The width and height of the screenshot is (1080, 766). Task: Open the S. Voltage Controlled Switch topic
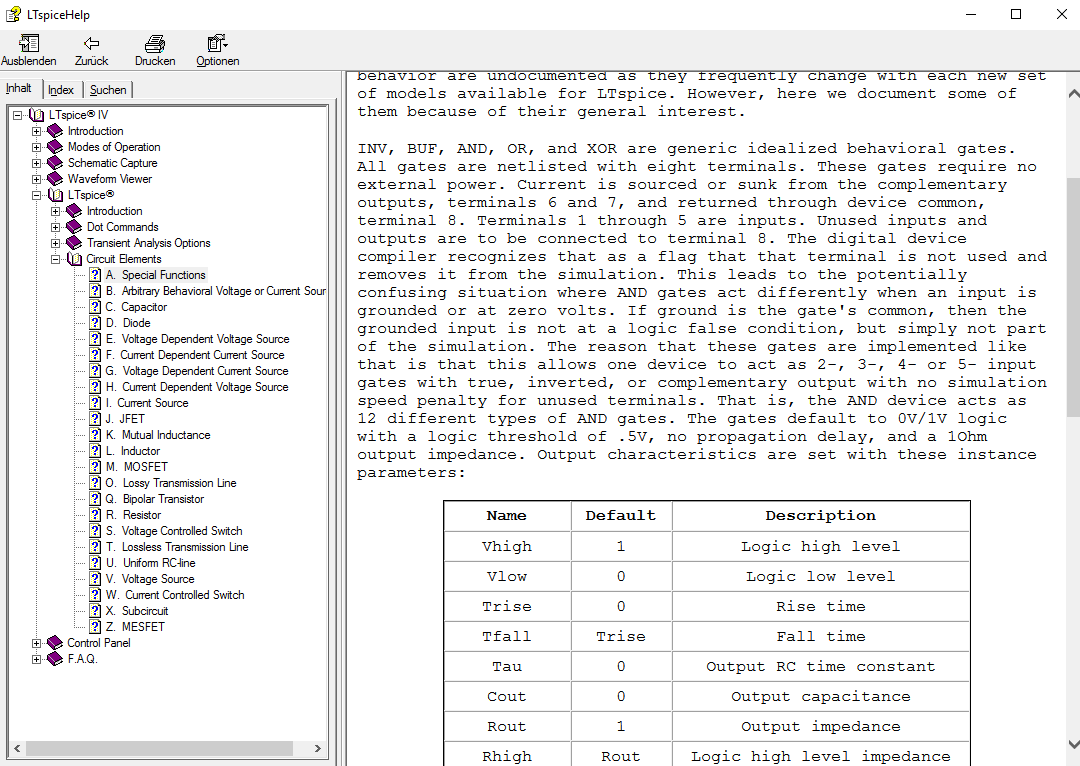pyautogui.click(x=174, y=530)
